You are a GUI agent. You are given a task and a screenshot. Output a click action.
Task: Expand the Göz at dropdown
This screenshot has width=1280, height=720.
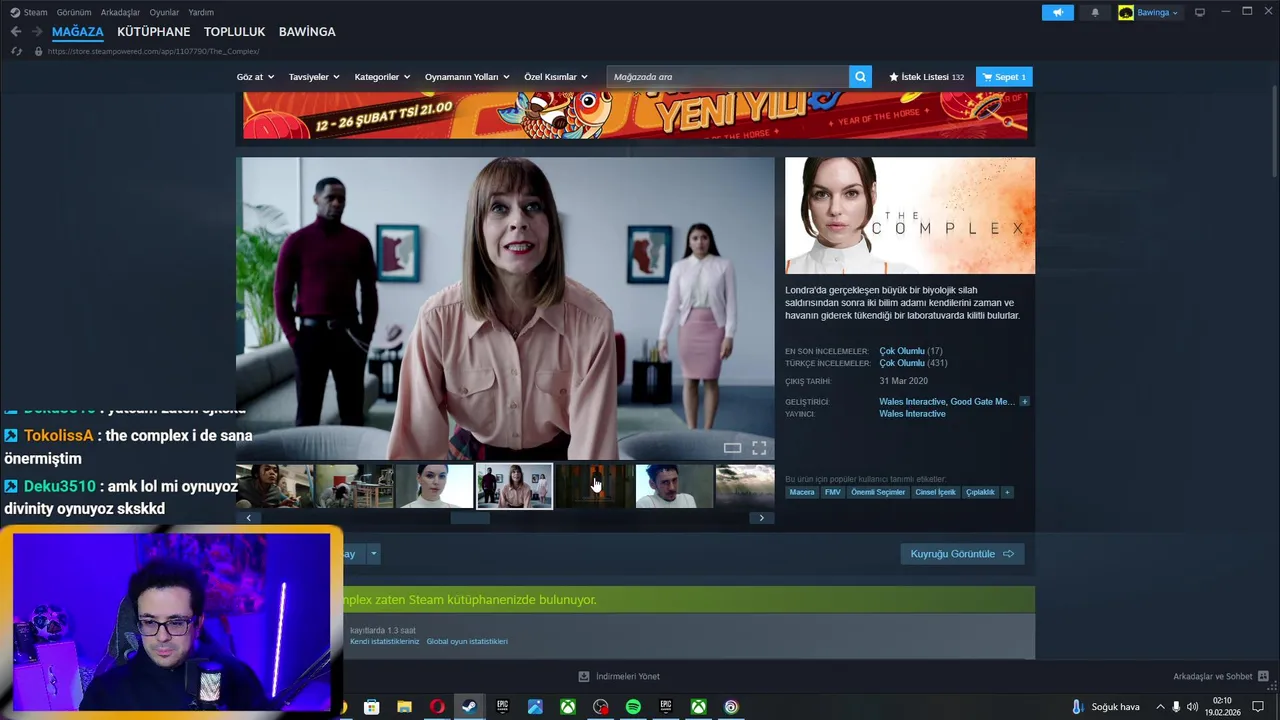click(254, 77)
